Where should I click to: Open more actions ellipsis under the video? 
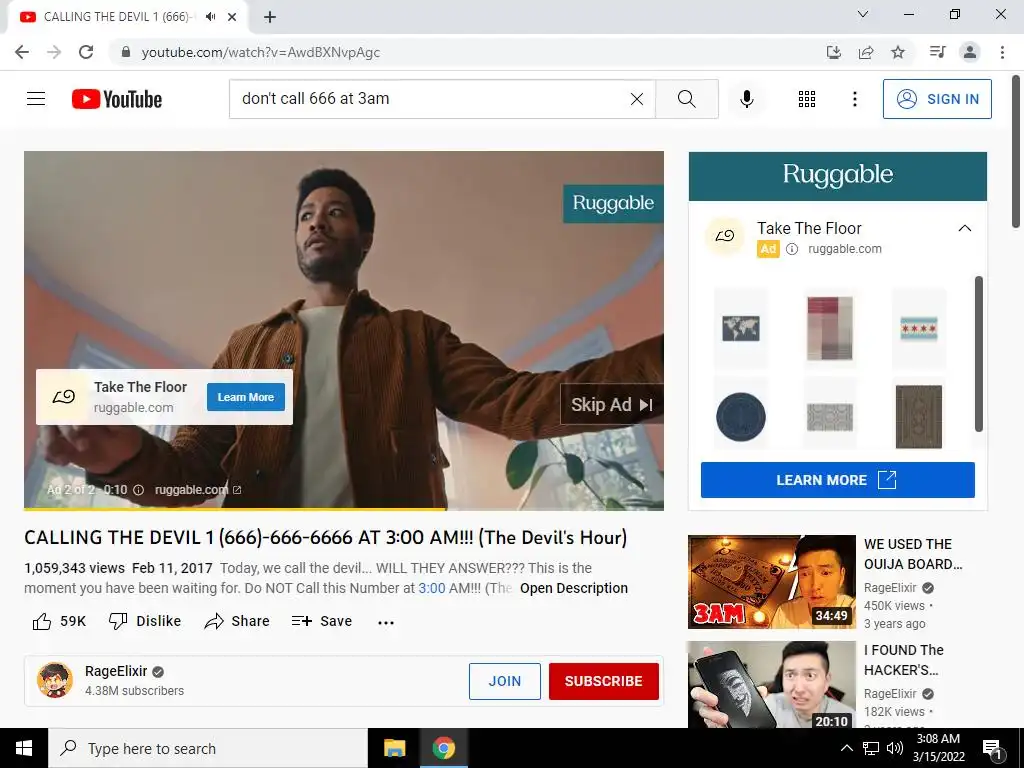386,622
